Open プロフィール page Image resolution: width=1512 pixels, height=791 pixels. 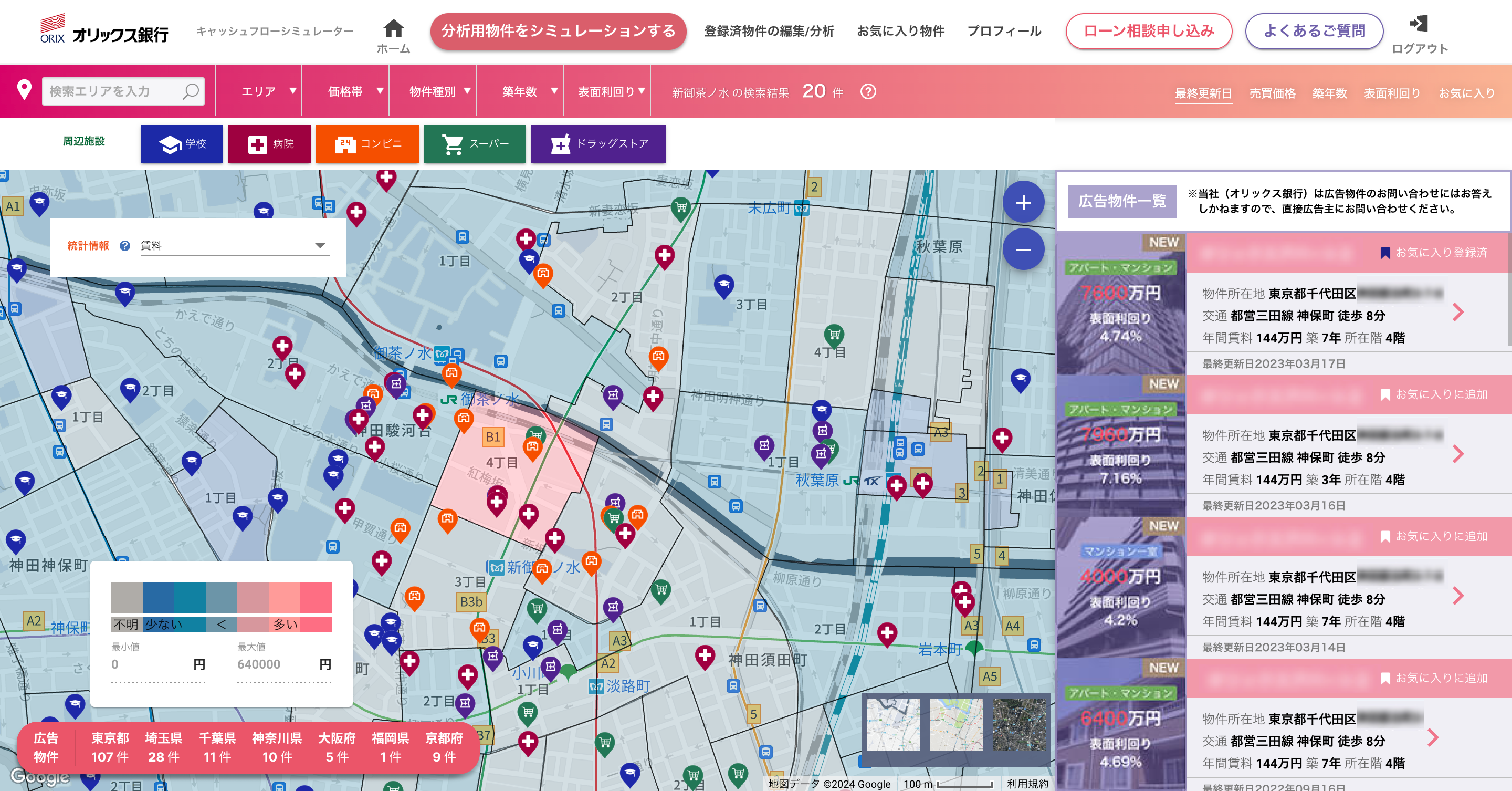point(1004,31)
